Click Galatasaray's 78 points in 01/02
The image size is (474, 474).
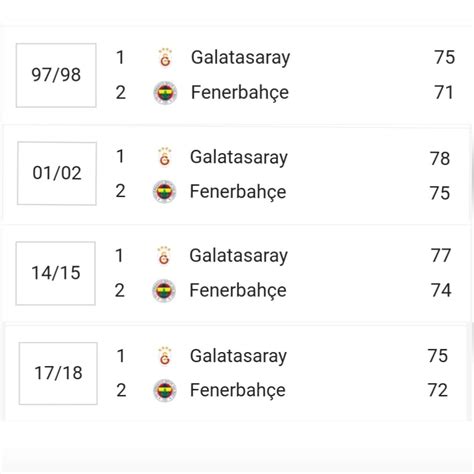440,158
